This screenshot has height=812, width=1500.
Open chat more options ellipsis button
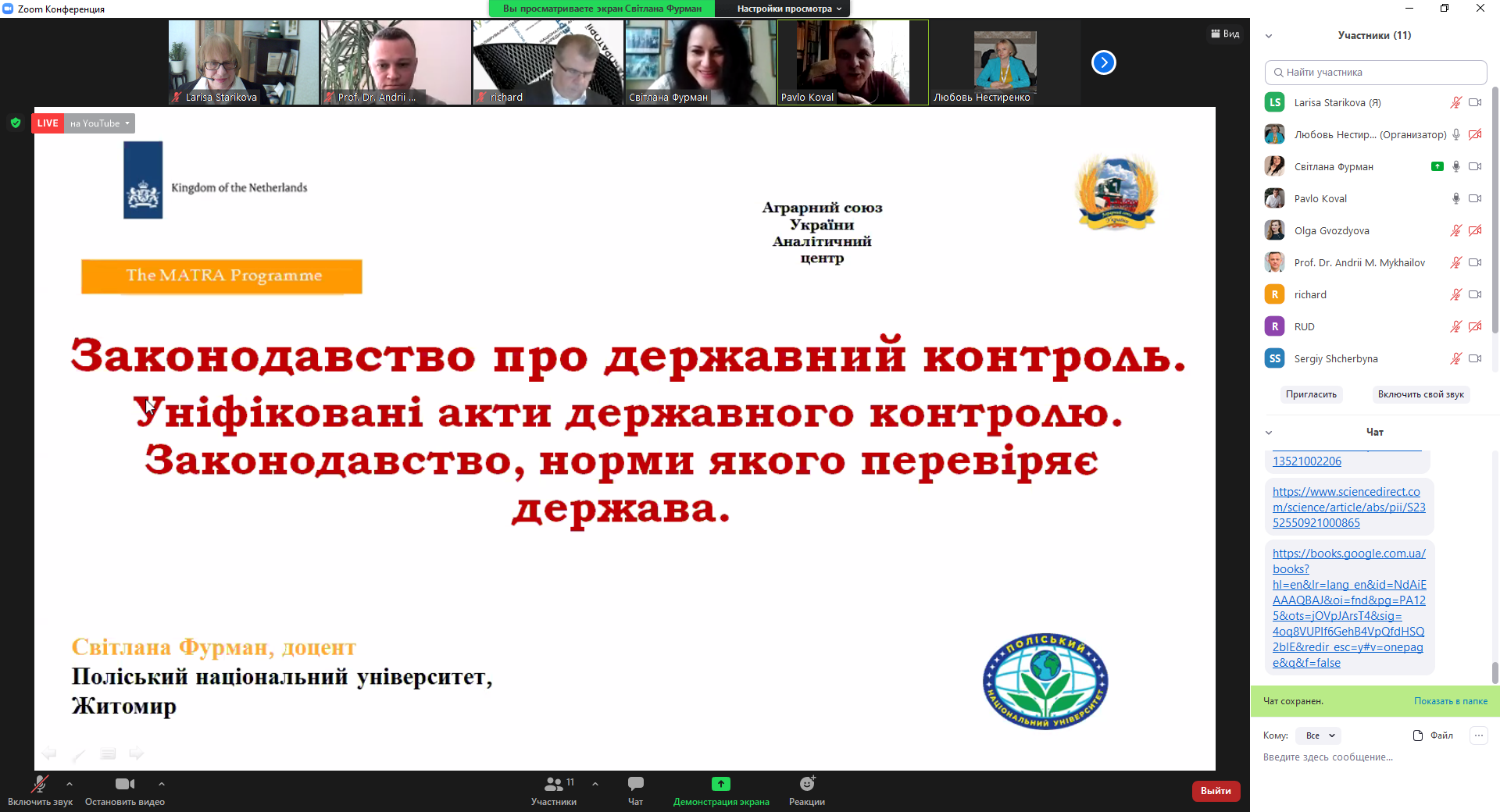click(1479, 735)
